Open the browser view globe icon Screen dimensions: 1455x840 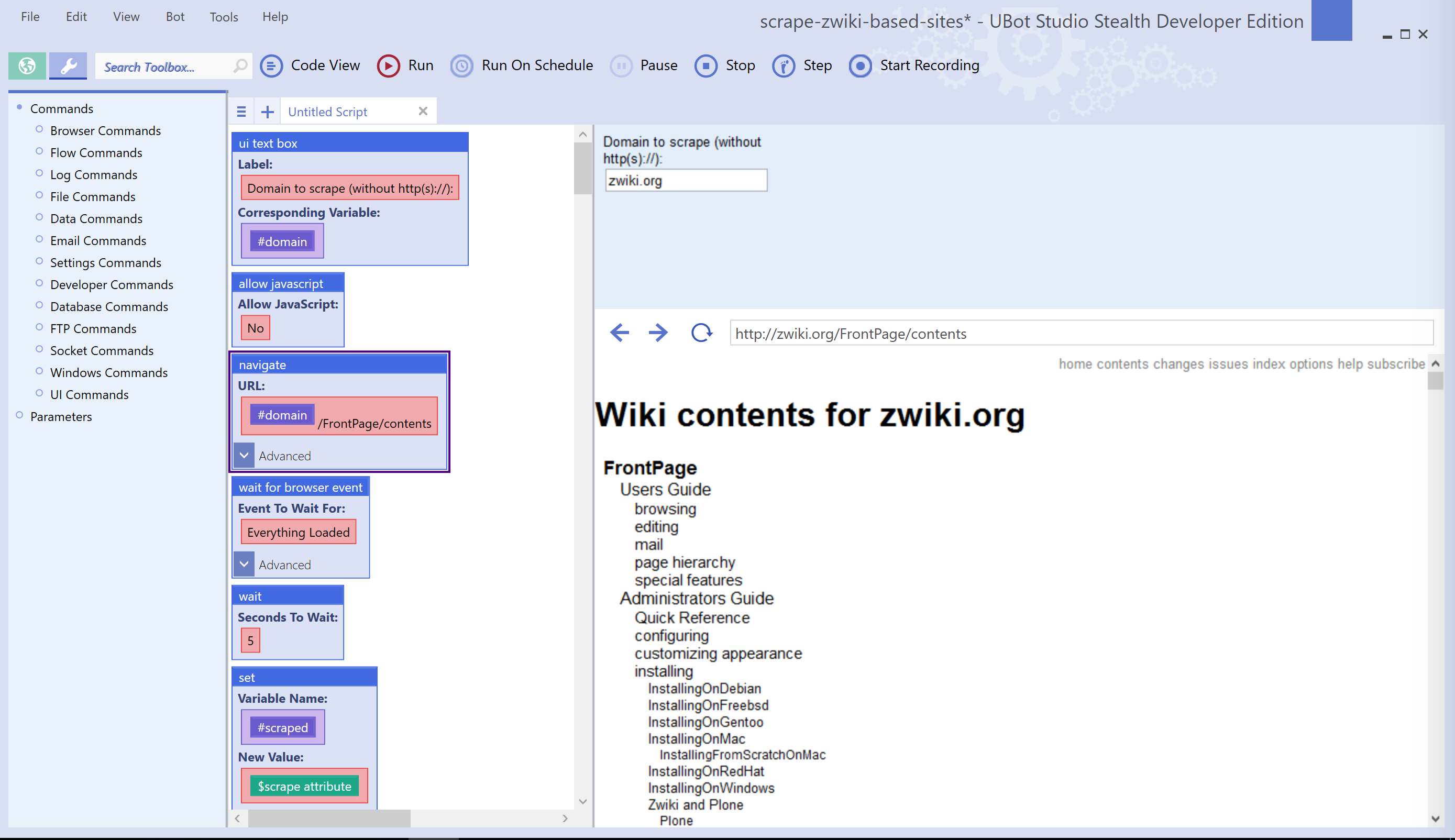tap(27, 66)
